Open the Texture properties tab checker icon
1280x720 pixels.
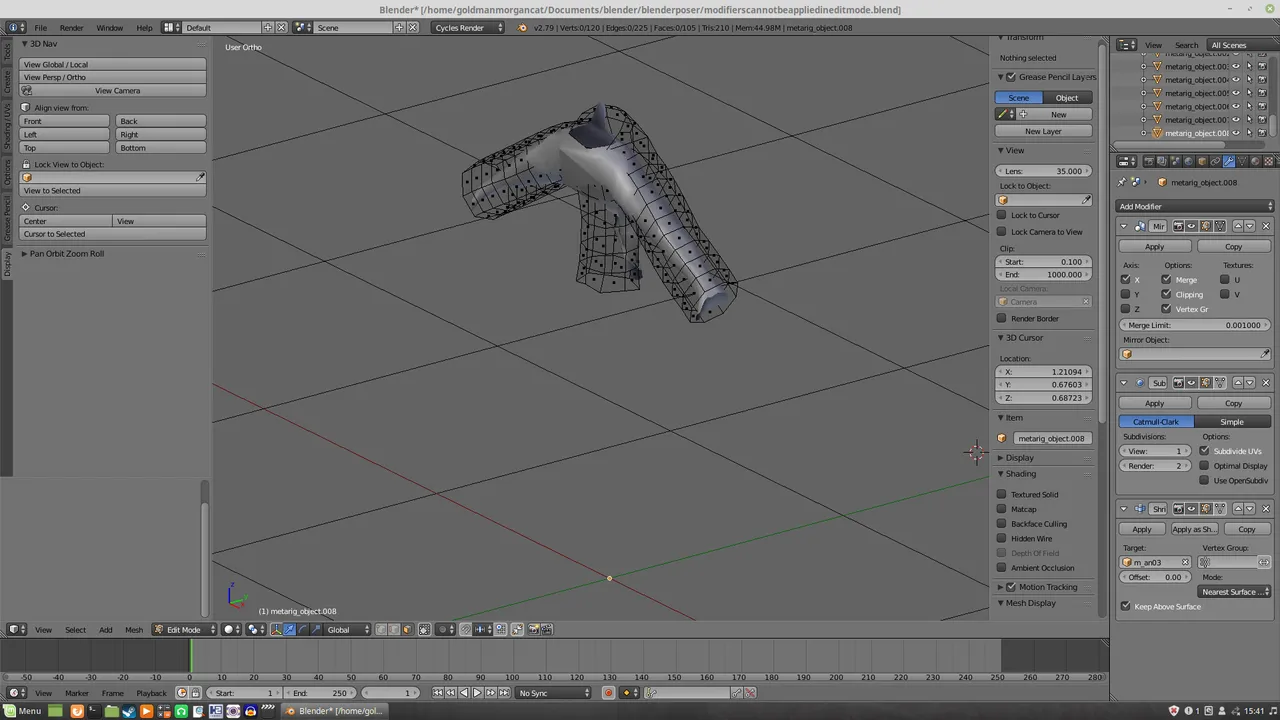coord(1268,161)
